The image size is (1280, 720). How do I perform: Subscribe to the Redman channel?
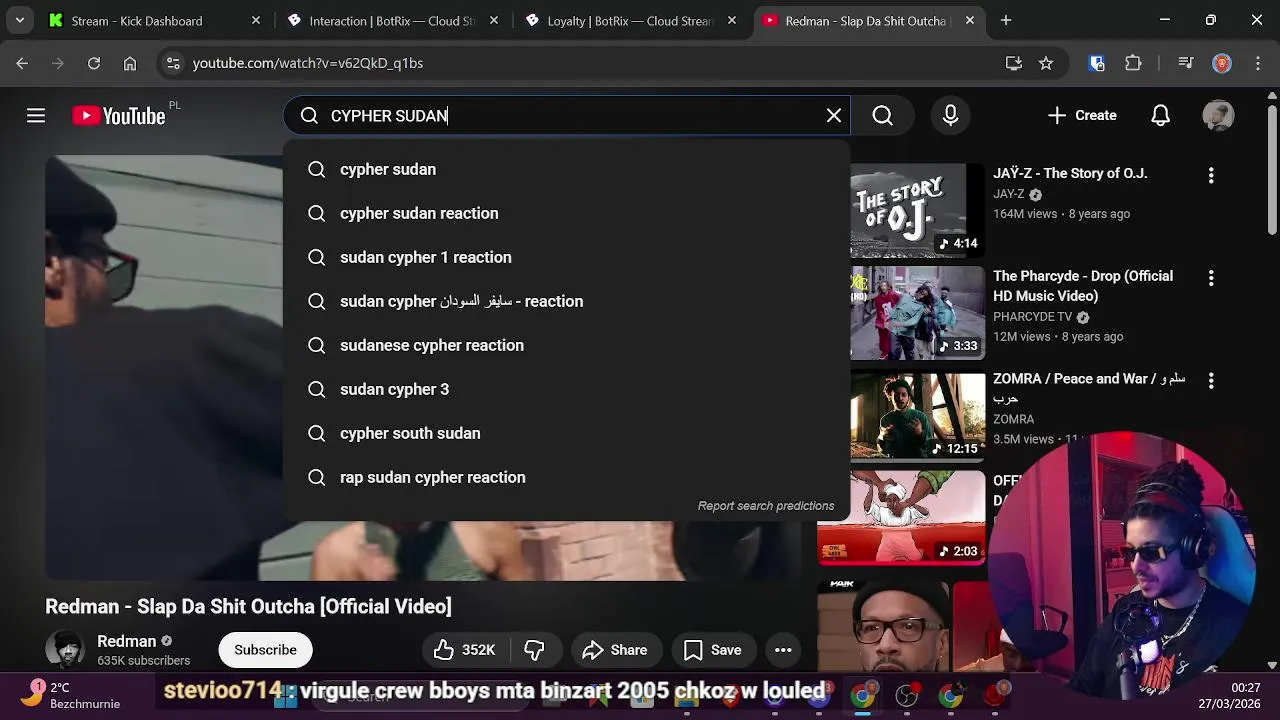click(265, 650)
